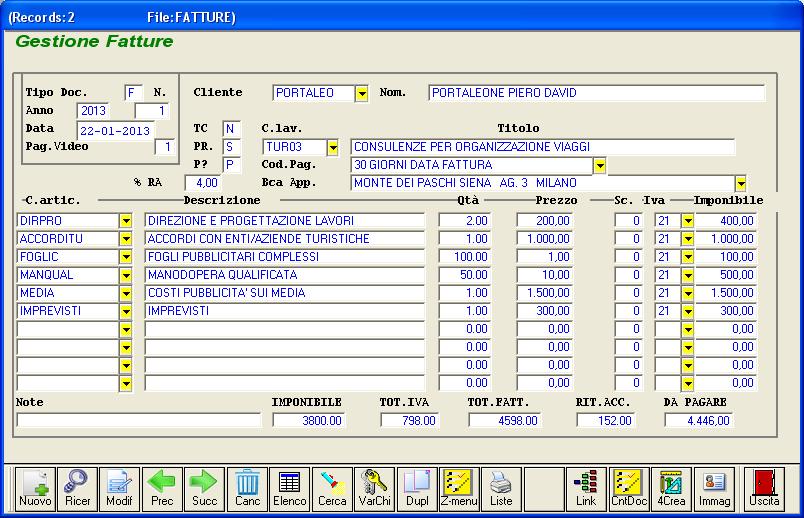Click the % RA field 4,00
This screenshot has height=518, width=804.
[203, 183]
